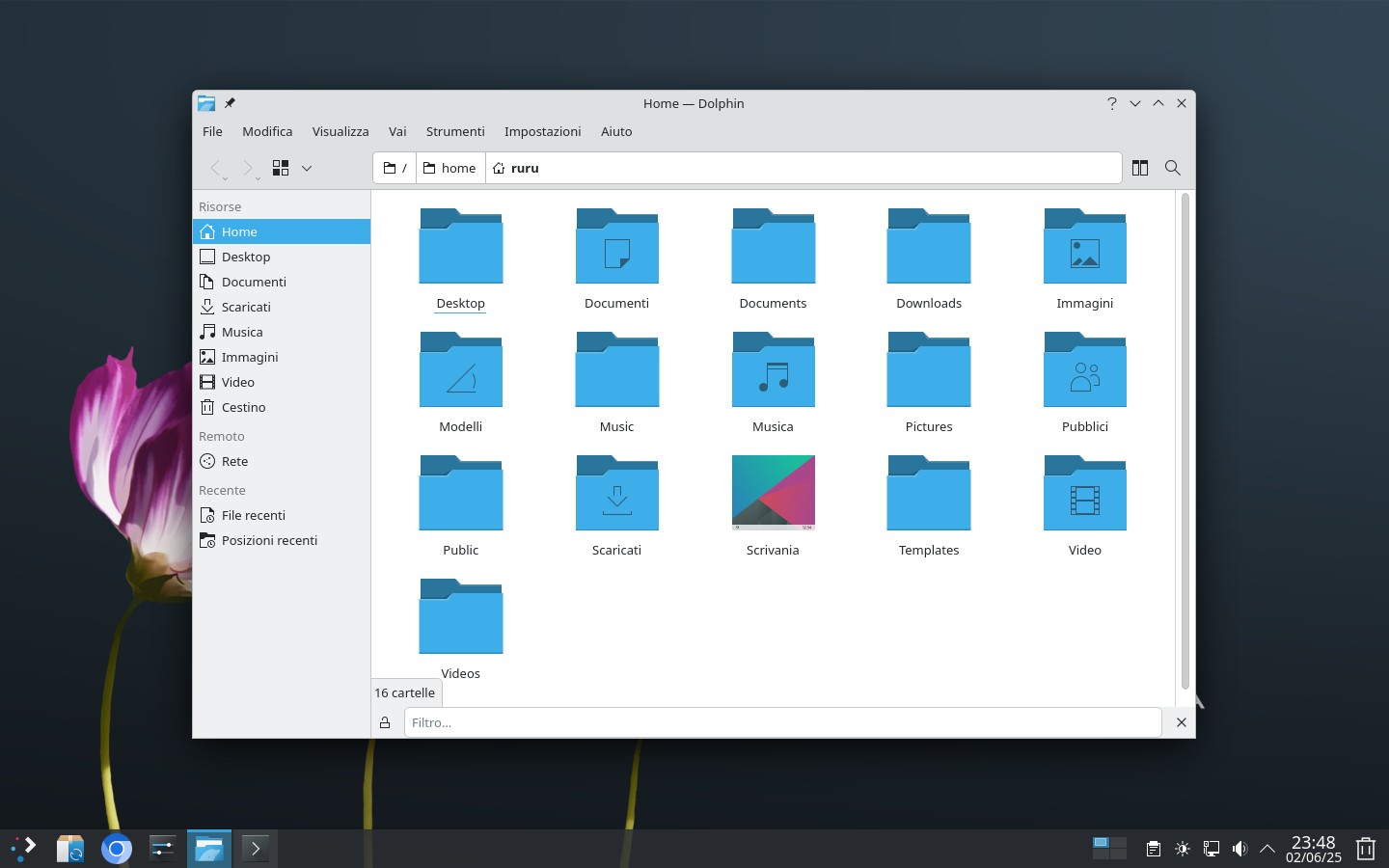The width and height of the screenshot is (1389, 868).
Task: Toggle the pin window icon in titlebar
Action: pos(230,103)
